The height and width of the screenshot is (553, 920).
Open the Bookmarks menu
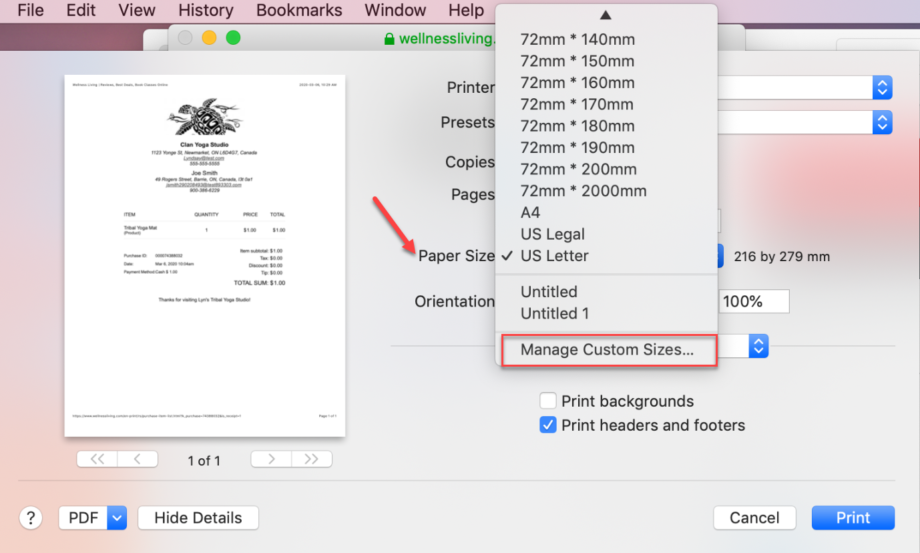(x=299, y=11)
